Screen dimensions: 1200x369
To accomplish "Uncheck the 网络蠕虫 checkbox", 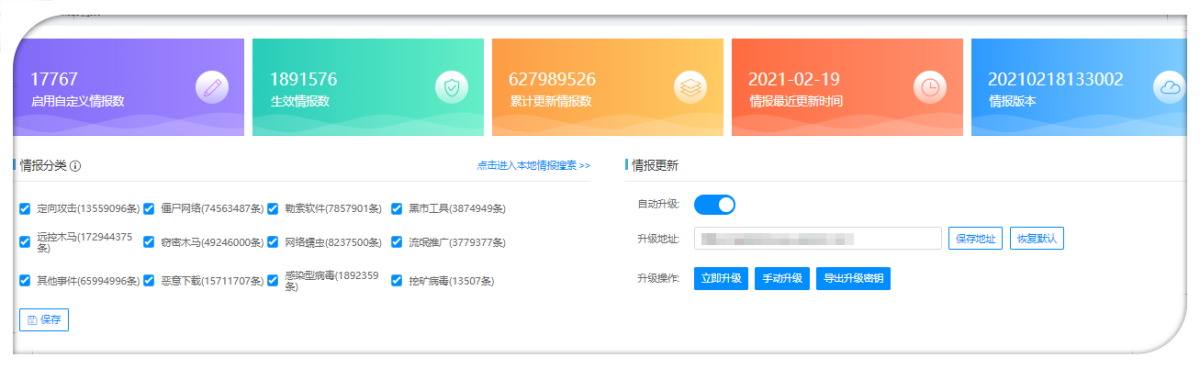I will [273, 242].
